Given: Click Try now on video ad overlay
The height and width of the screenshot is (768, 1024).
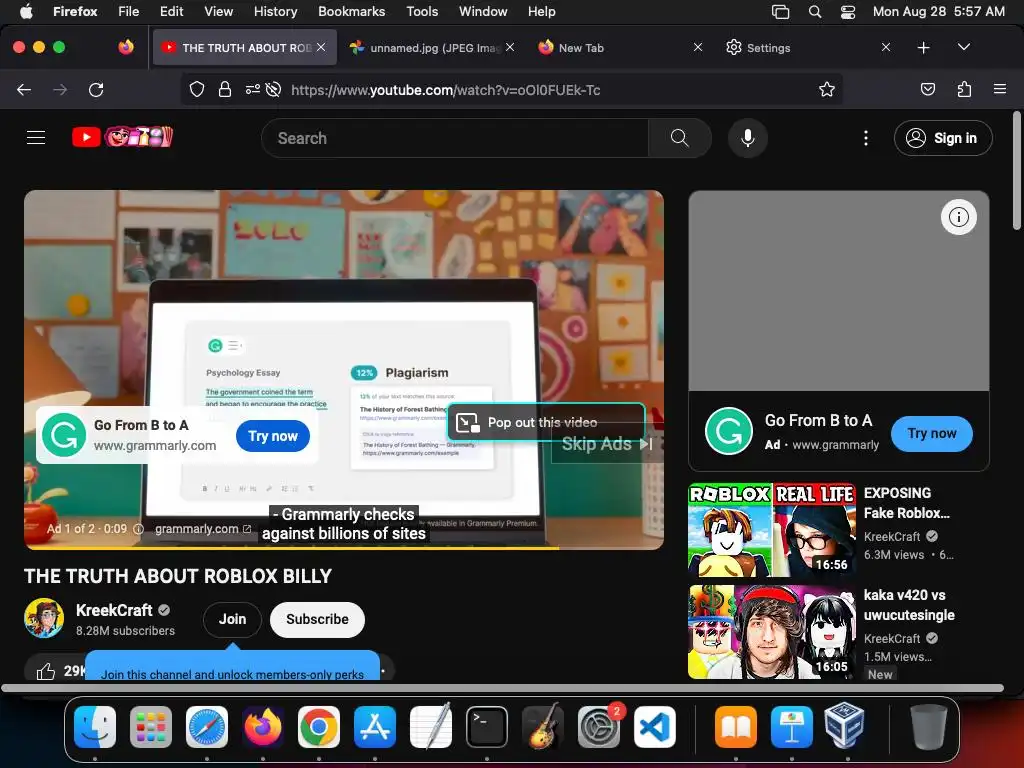Looking at the screenshot, I should coord(273,436).
